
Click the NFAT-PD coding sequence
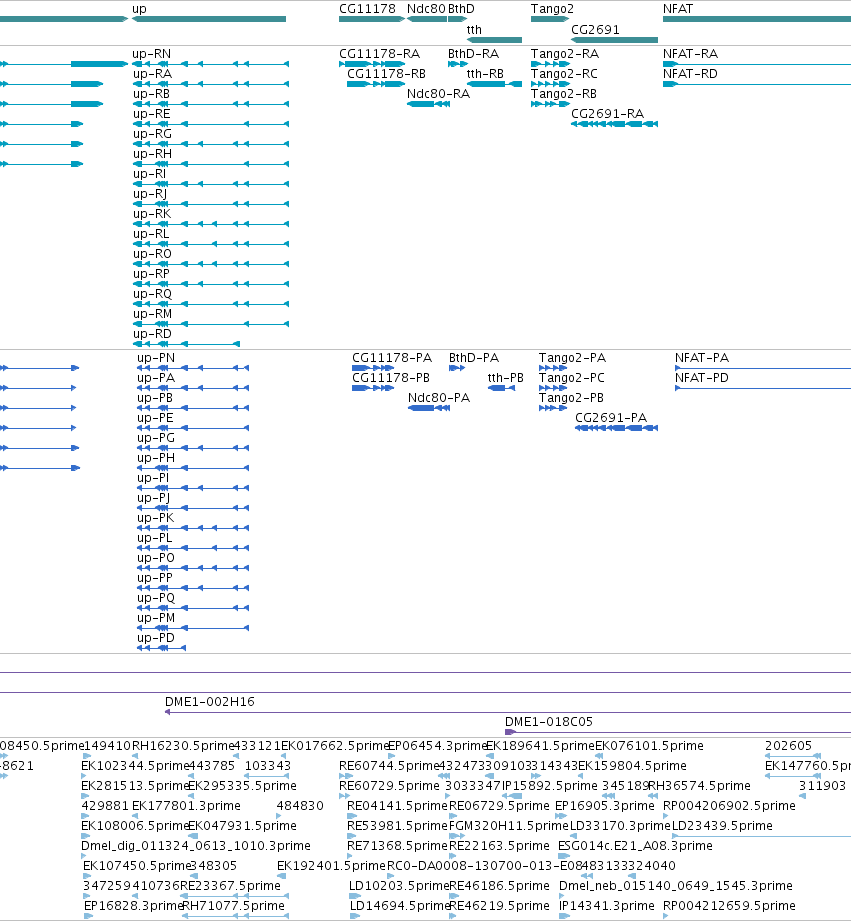click(x=763, y=388)
